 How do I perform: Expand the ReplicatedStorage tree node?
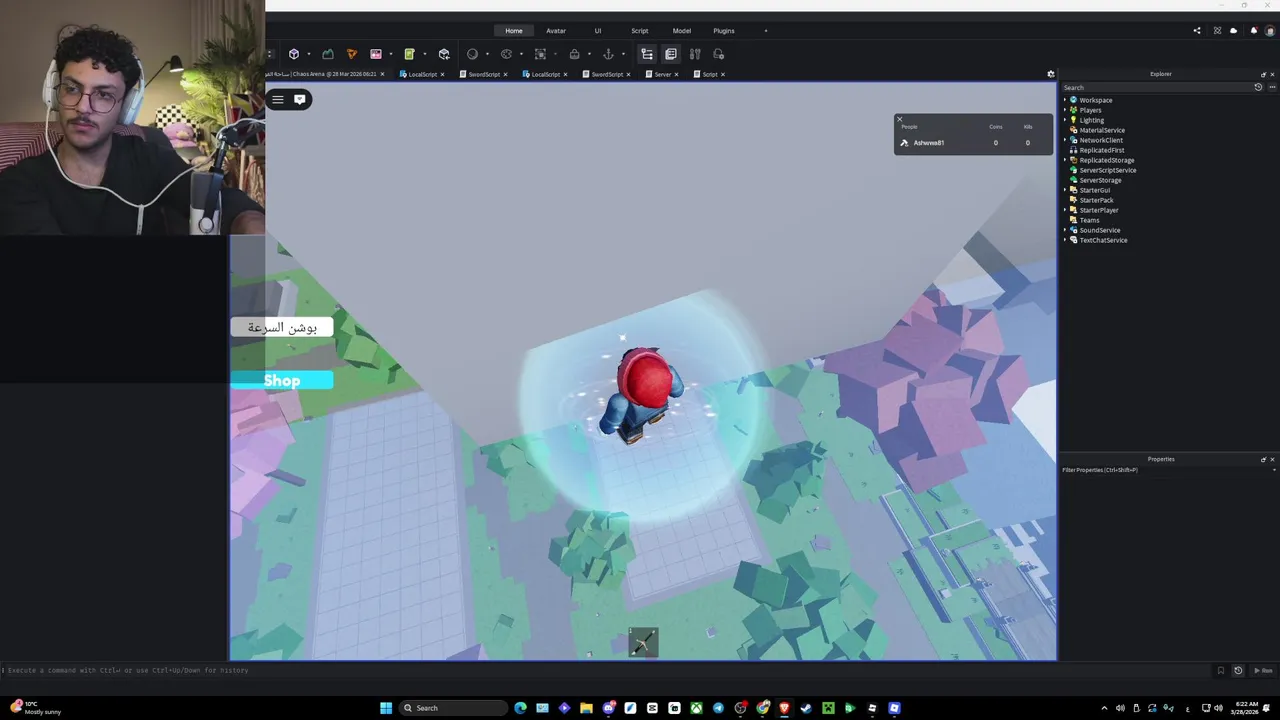(1065, 160)
